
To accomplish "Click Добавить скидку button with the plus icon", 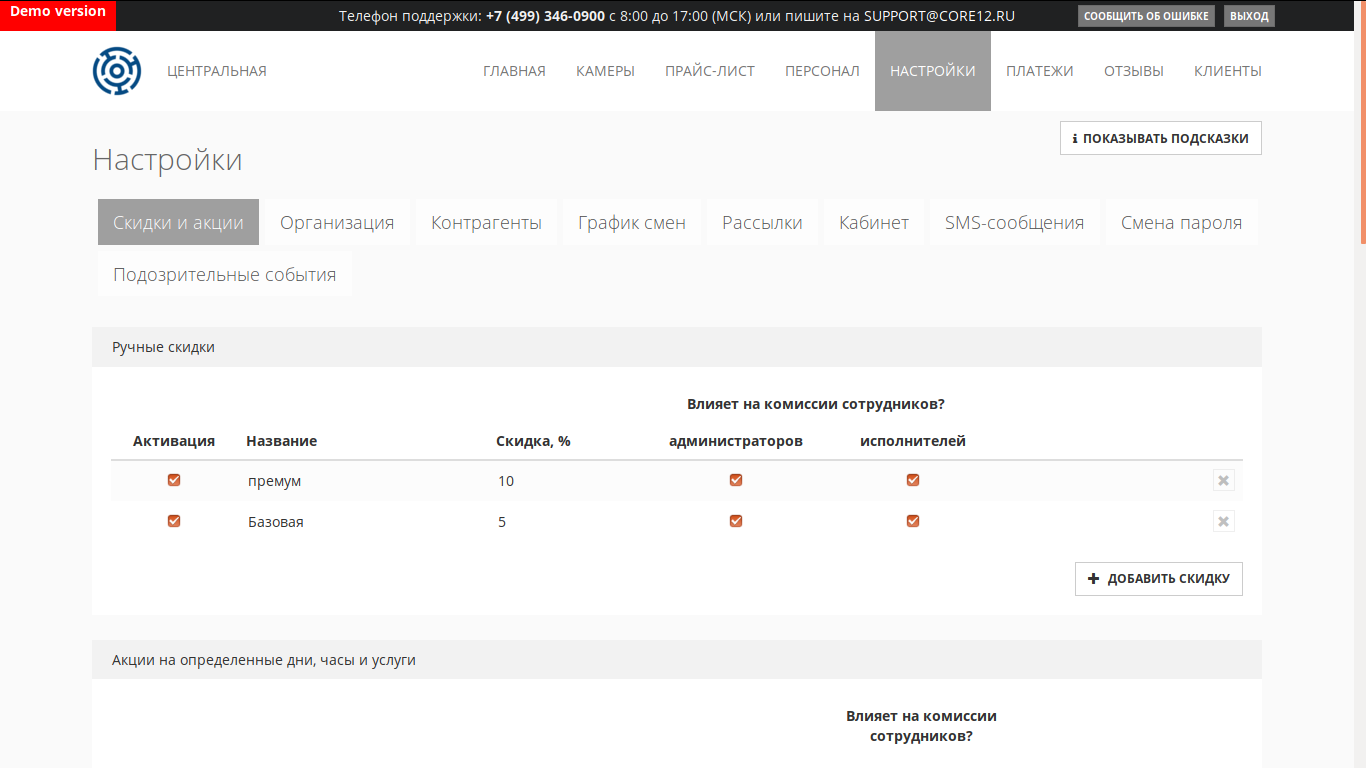I will [x=1159, y=579].
